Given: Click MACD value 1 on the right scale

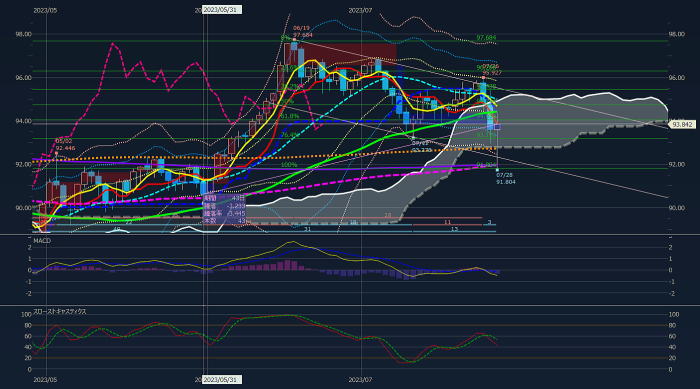Looking at the screenshot, I should (x=670, y=259).
